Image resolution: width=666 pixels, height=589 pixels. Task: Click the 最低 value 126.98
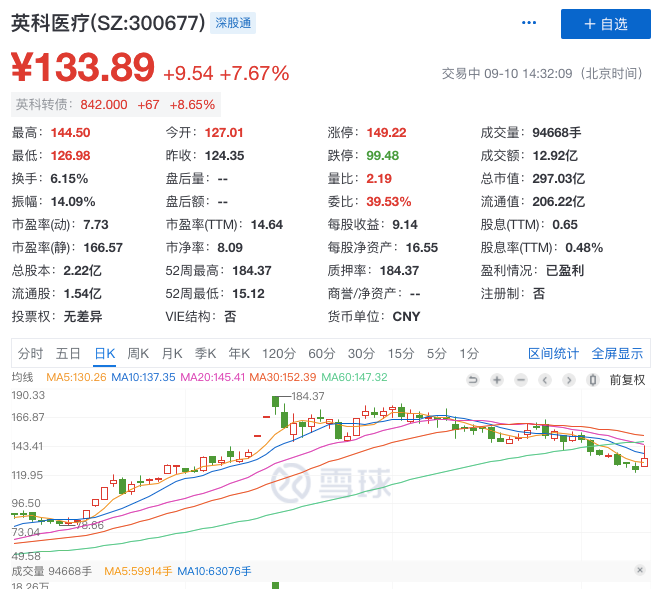tap(71, 155)
